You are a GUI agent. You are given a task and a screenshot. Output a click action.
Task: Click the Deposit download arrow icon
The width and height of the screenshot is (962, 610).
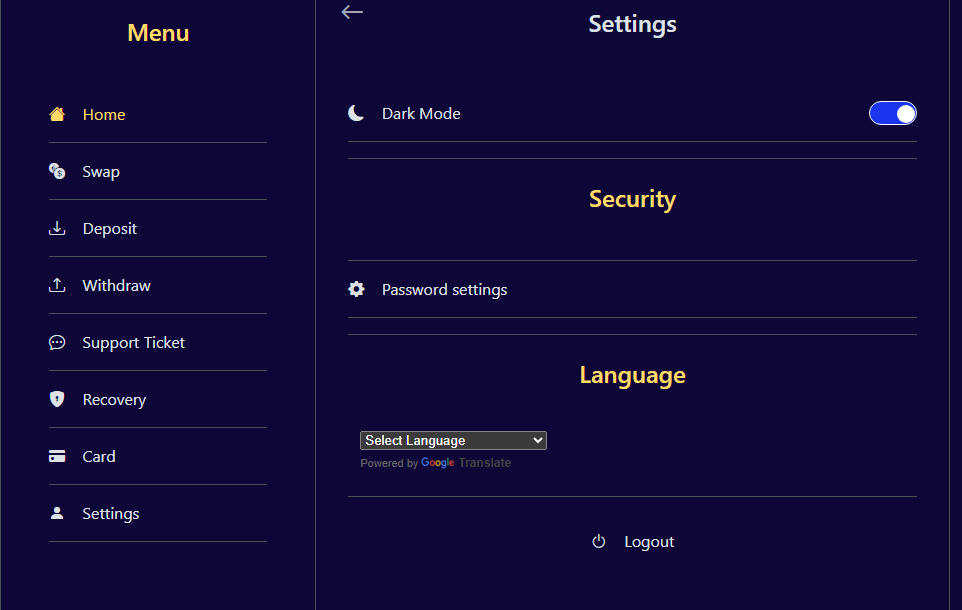click(57, 228)
